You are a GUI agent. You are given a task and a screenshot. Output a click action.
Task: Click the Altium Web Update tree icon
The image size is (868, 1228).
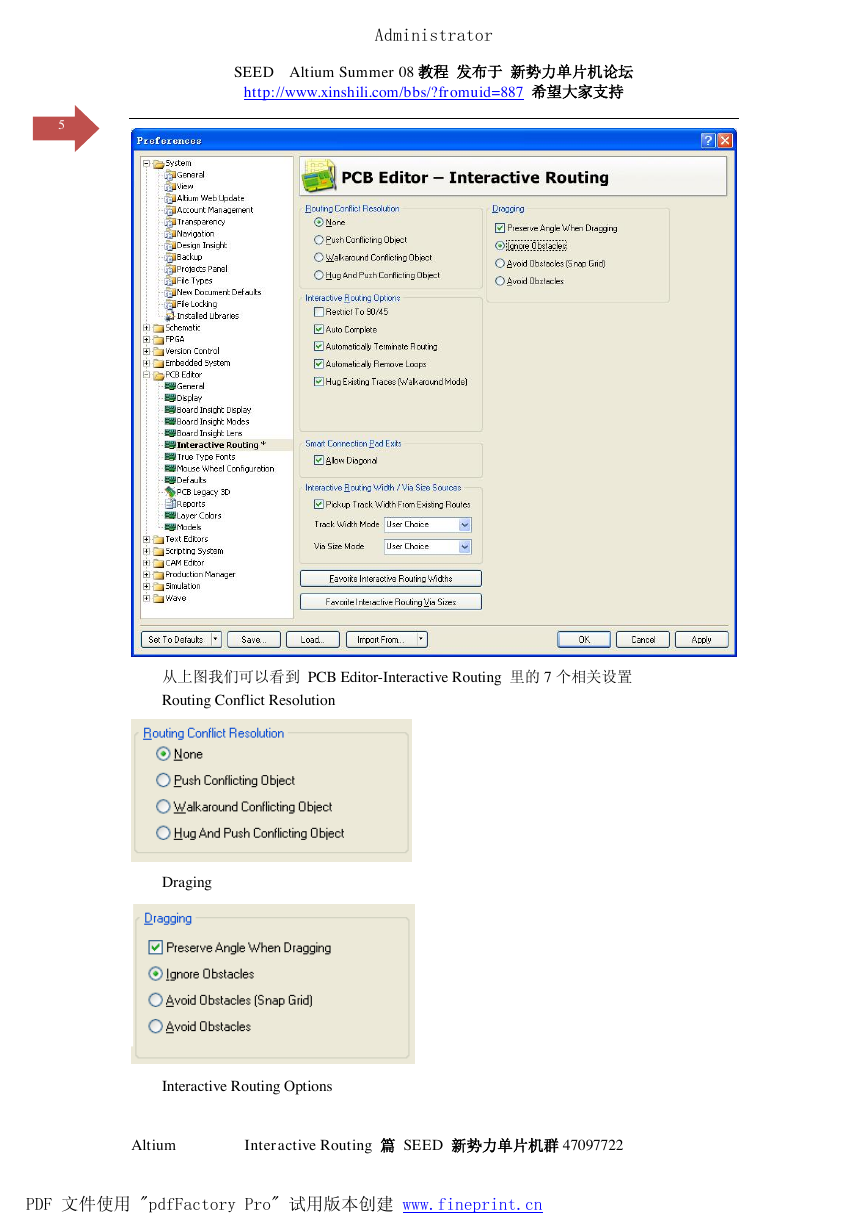coord(170,198)
